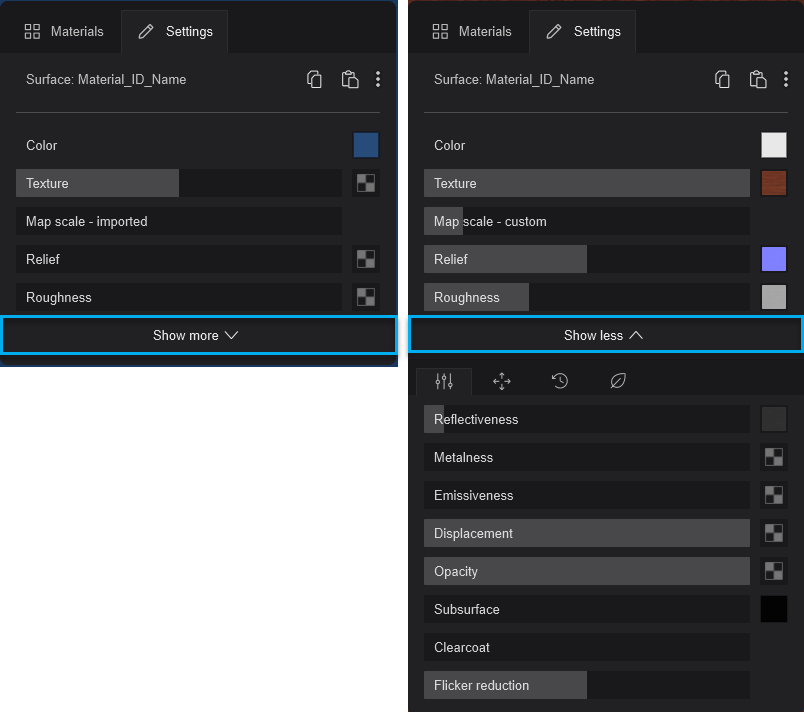This screenshot has height=712, width=804.
Task: Click the dark gray Reflectiveness swatch
Action: pos(774,419)
